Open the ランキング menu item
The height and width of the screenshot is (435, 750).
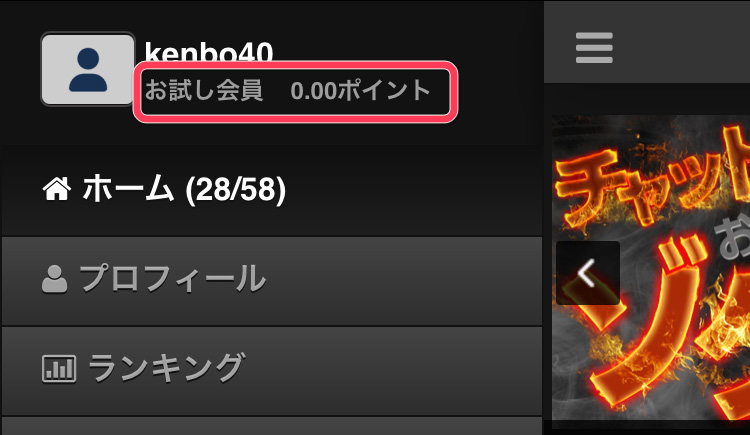[272, 371]
